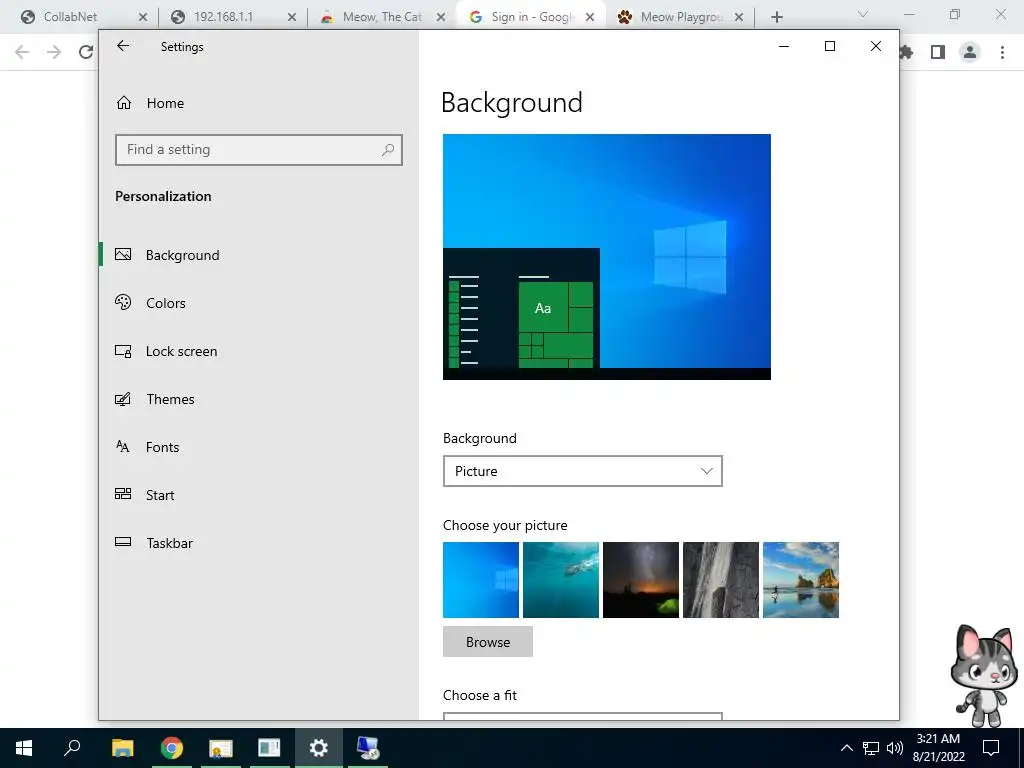The height and width of the screenshot is (768, 1024).
Task: Click Settings gear on taskbar
Action: click(319, 748)
